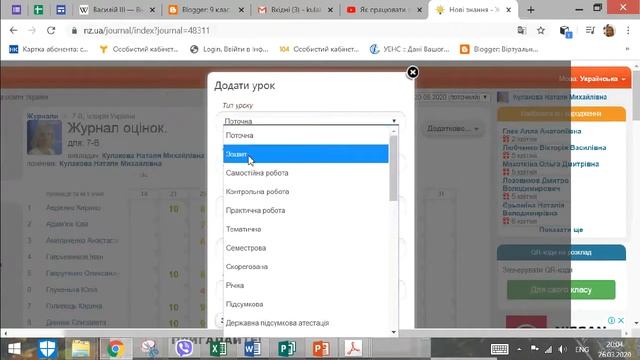Open taskbar clock and date
Viewport: 640px width, 360px height.
pyautogui.click(x=615, y=349)
